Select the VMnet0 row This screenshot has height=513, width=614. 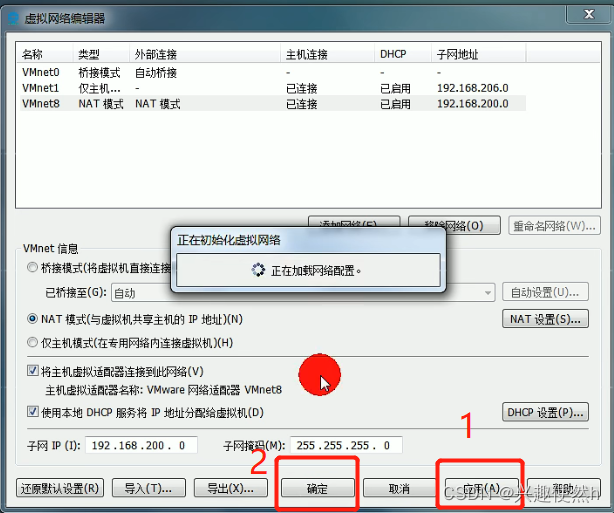(x=273, y=72)
